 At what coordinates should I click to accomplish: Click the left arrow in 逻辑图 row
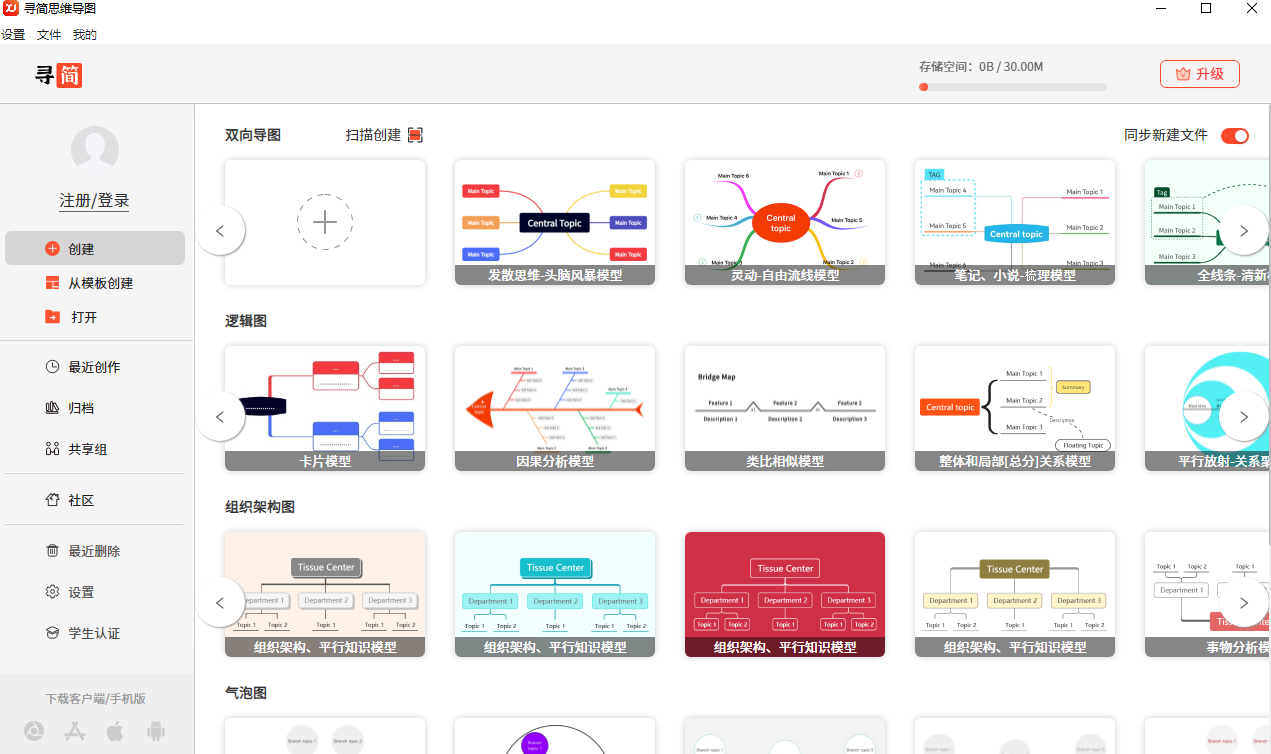[220, 416]
